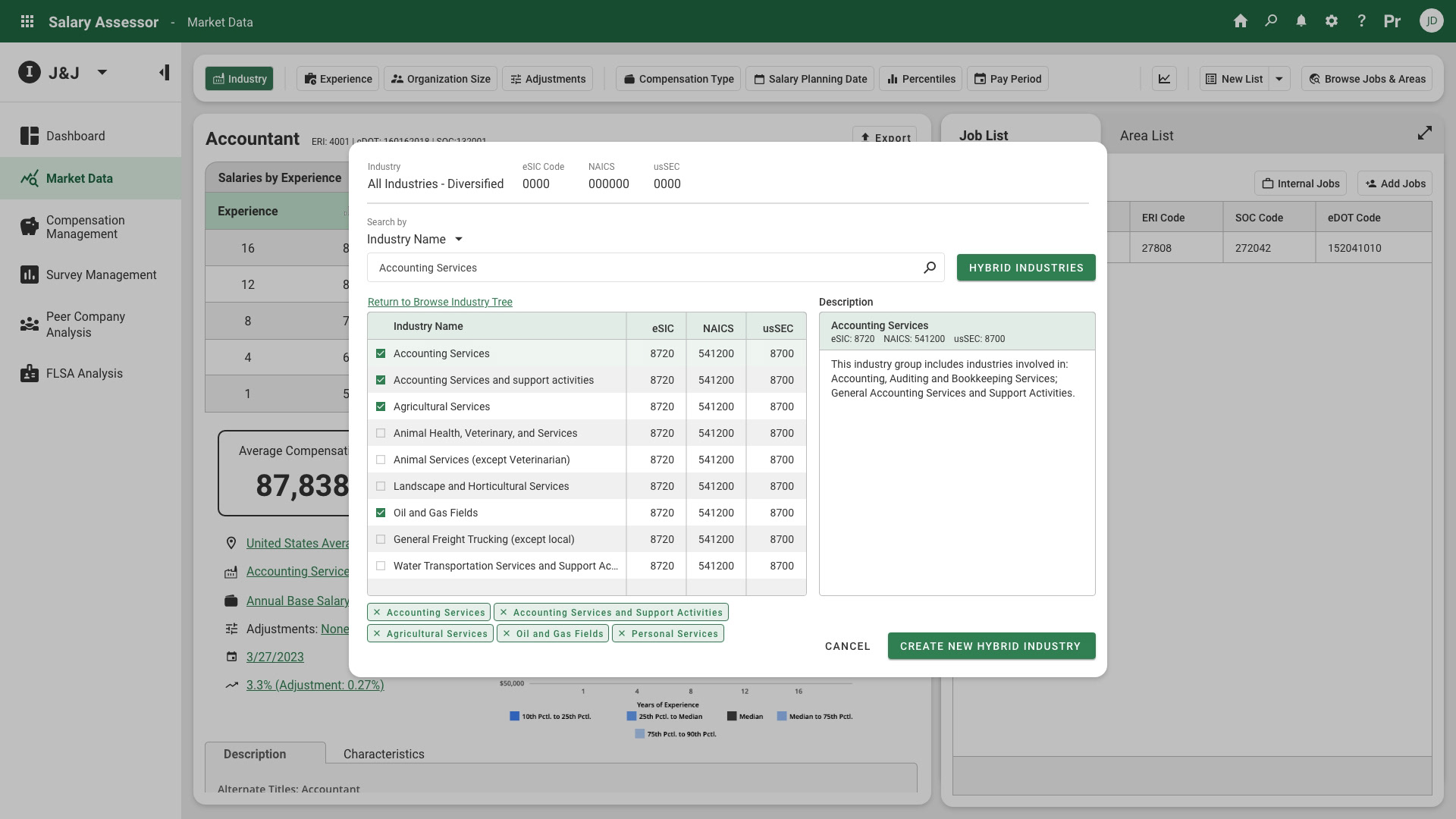
Task: Go to home via house icon
Action: click(x=1241, y=21)
